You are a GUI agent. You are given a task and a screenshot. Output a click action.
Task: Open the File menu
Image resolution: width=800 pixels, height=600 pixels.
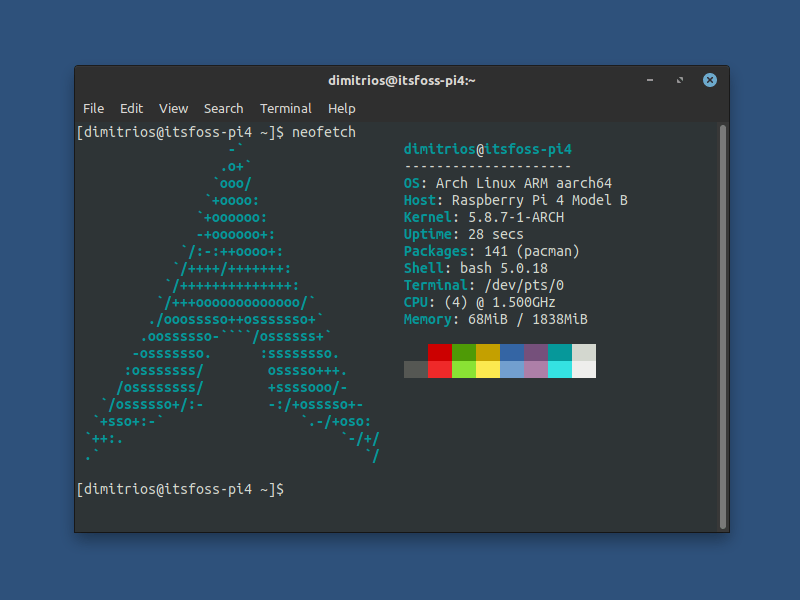(93, 108)
